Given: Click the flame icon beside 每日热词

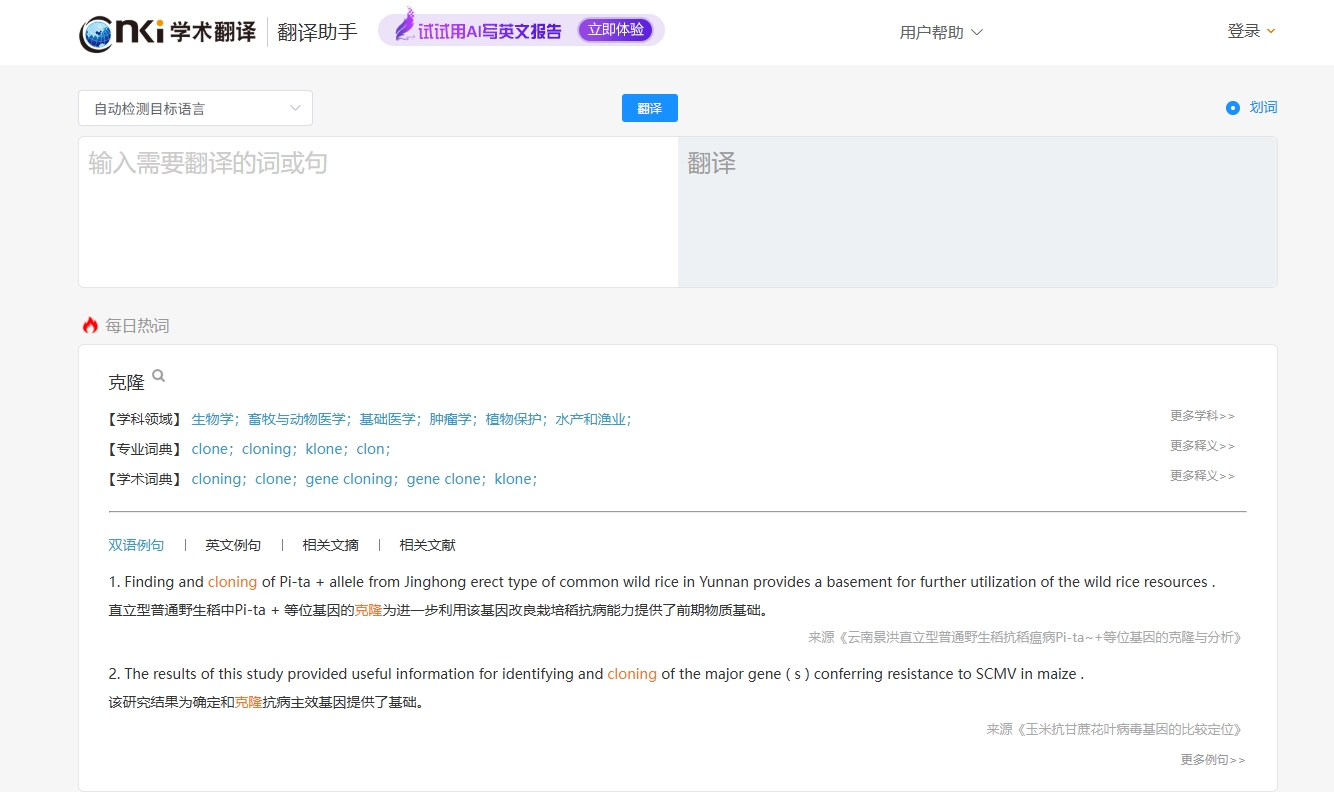Looking at the screenshot, I should click(89, 324).
